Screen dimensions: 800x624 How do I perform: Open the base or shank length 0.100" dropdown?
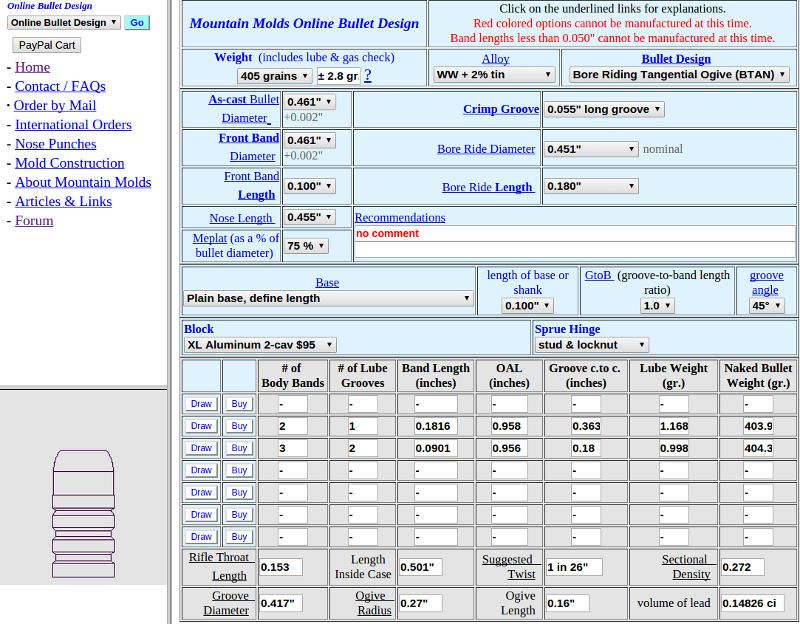[527, 306]
